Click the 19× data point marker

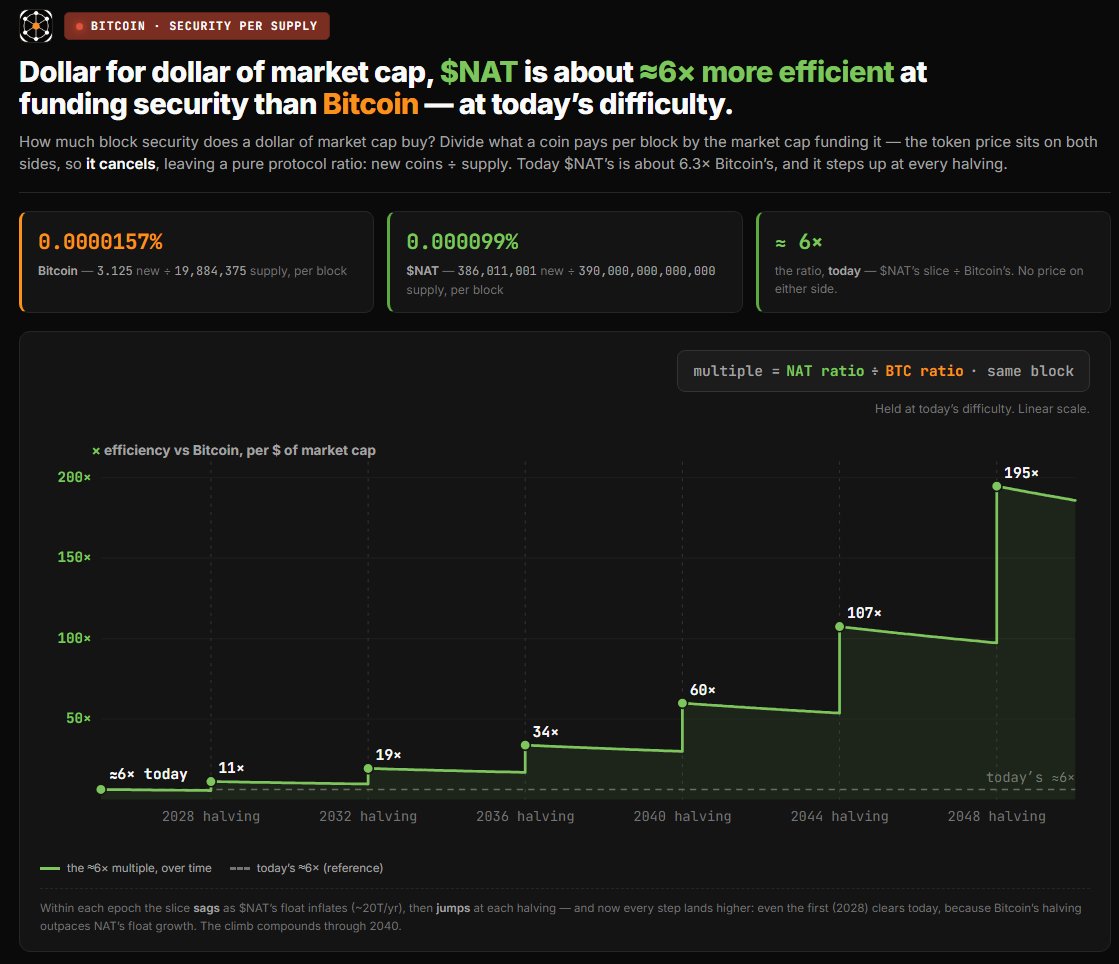368,768
